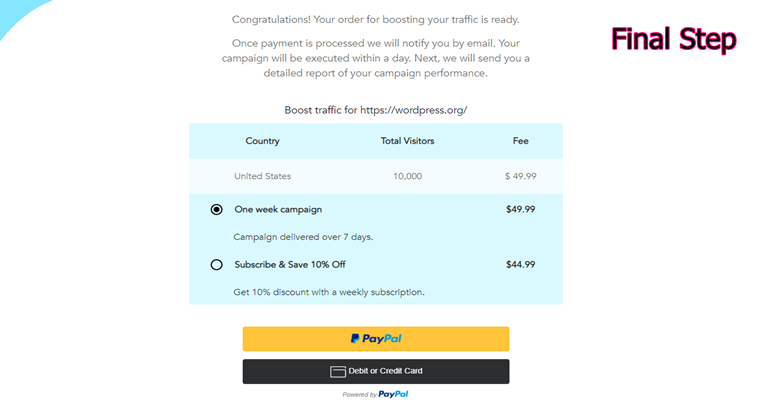
Task: Click the https://wordpress.org/ URL text
Action: tap(414, 110)
